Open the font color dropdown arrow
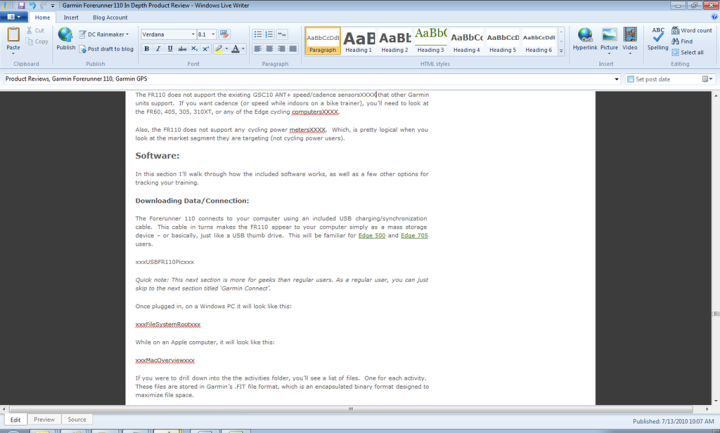The height and width of the screenshot is (433, 720). click(243, 49)
